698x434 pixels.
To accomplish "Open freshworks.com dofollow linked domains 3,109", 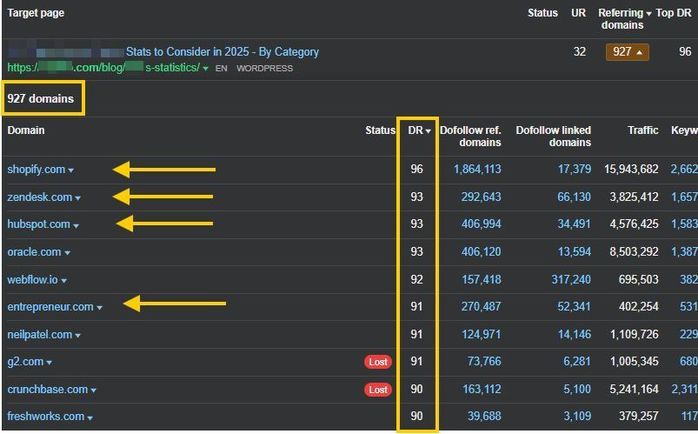I will click(577, 416).
